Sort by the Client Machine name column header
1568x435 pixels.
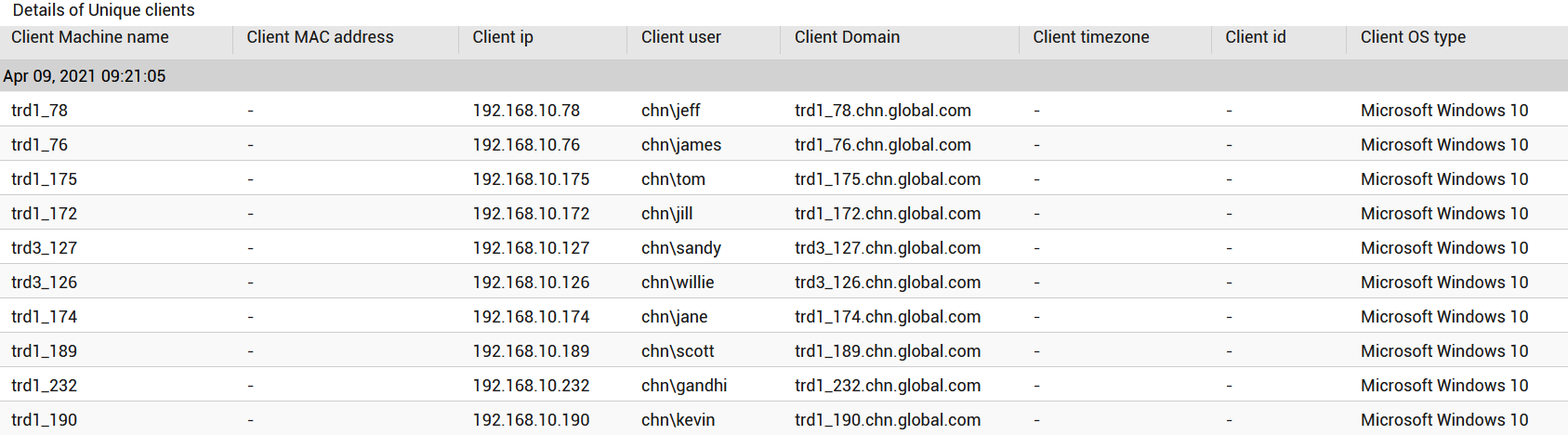point(90,37)
